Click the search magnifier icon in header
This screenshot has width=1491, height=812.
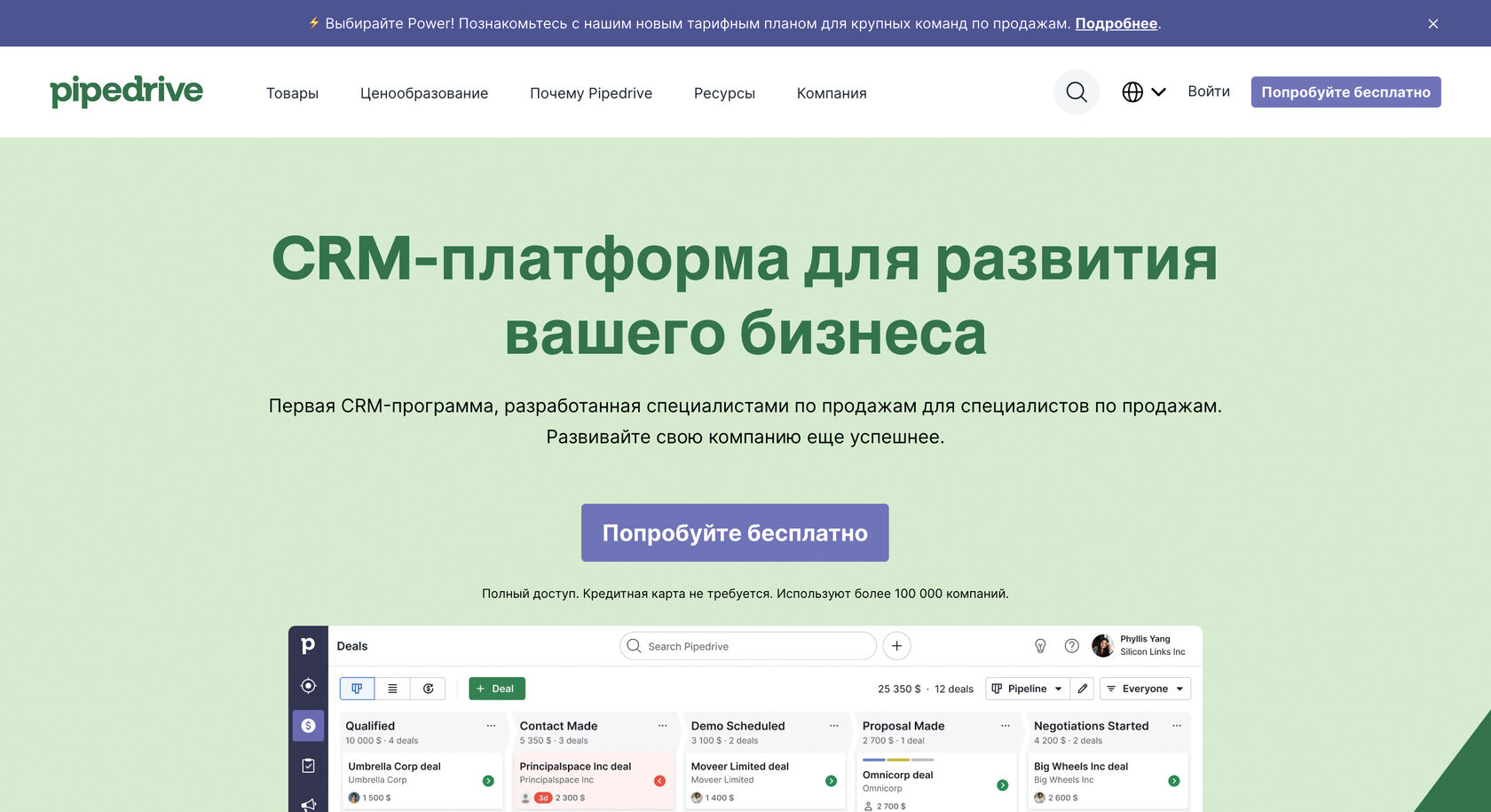tap(1076, 92)
